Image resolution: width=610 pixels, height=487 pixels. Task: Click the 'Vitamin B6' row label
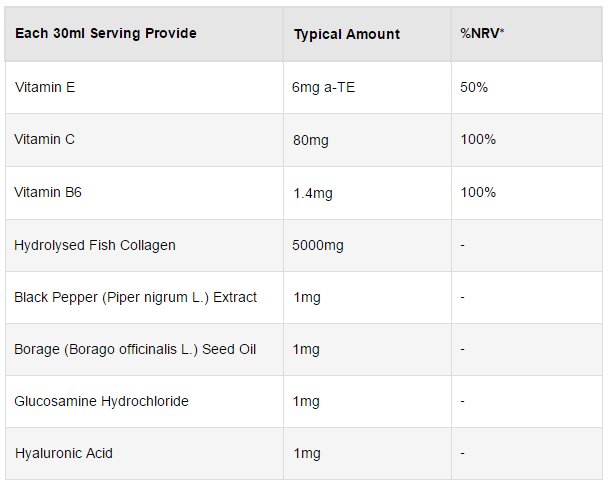click(48, 192)
